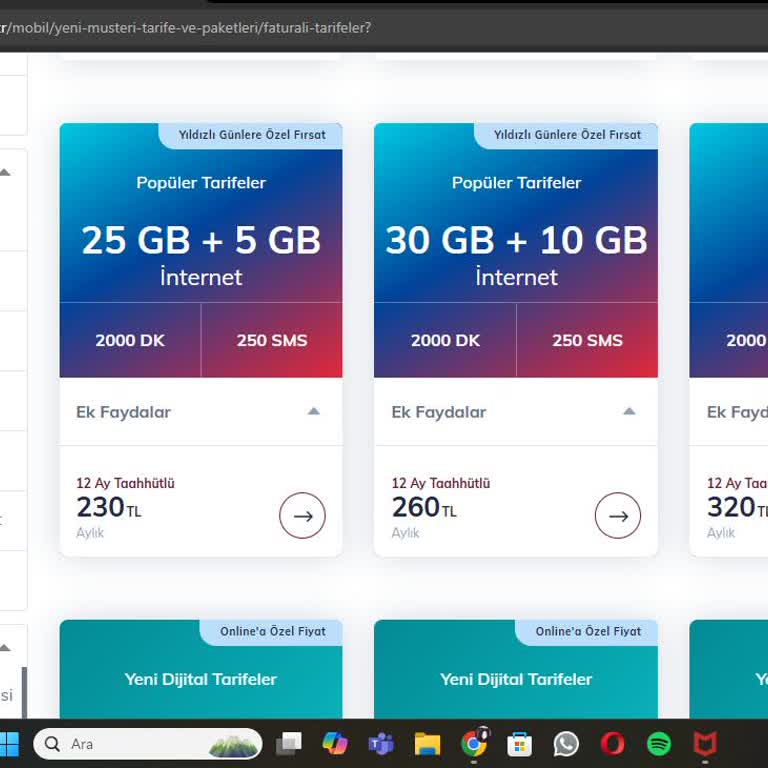
Task: Click the browser address bar URL
Action: [186, 27]
